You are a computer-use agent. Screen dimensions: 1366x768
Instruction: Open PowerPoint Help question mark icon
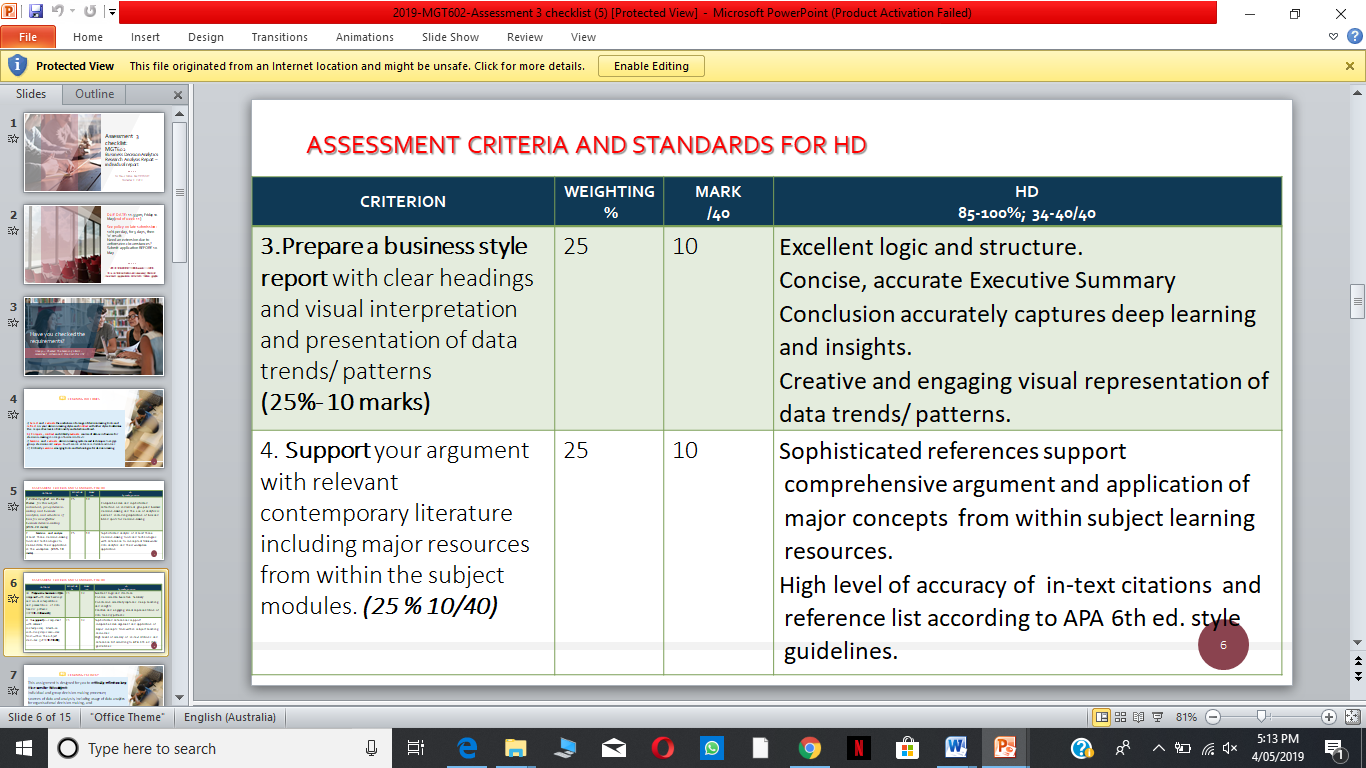tap(1354, 37)
